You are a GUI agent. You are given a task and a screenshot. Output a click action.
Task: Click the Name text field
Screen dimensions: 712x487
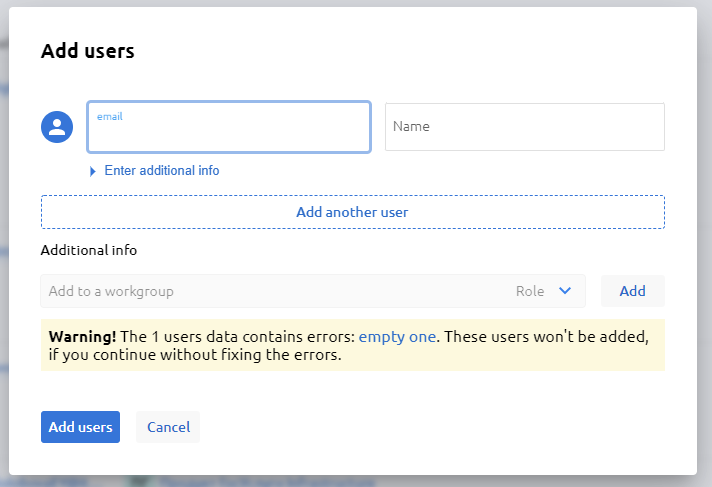tap(524, 127)
